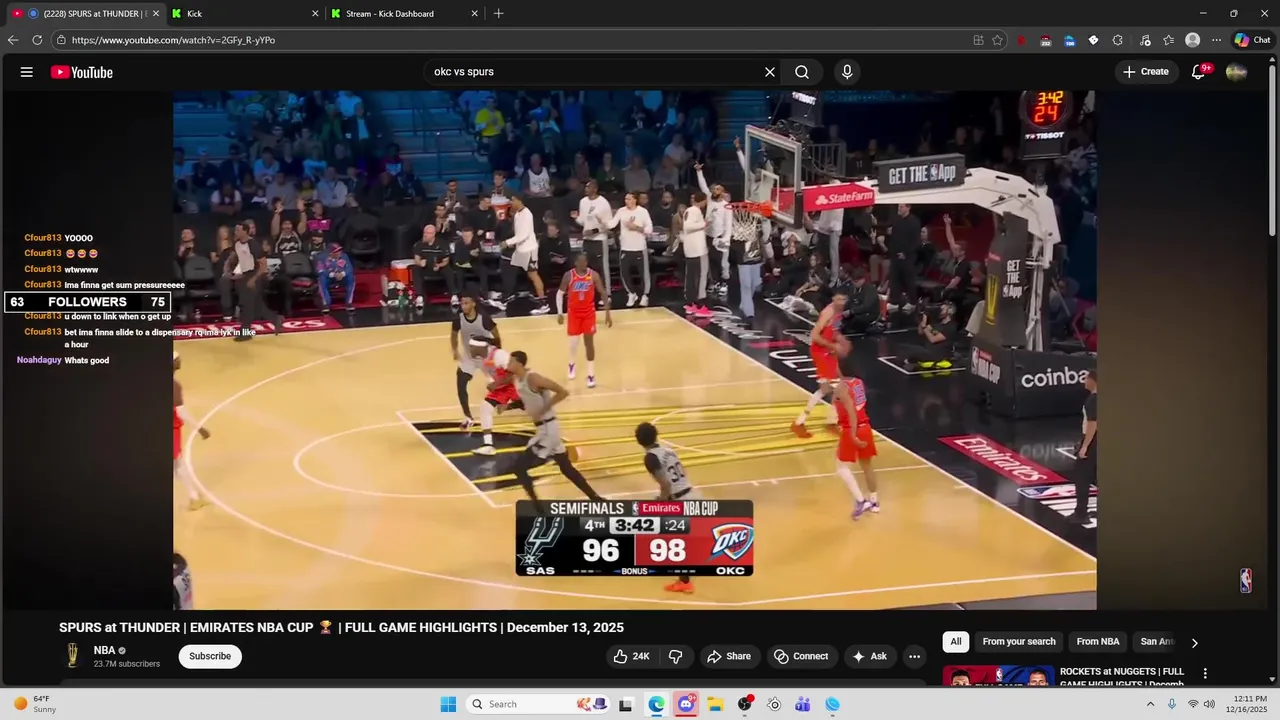The height and width of the screenshot is (720, 1280).
Task: Open Discord from the taskbar
Action: 686,704
